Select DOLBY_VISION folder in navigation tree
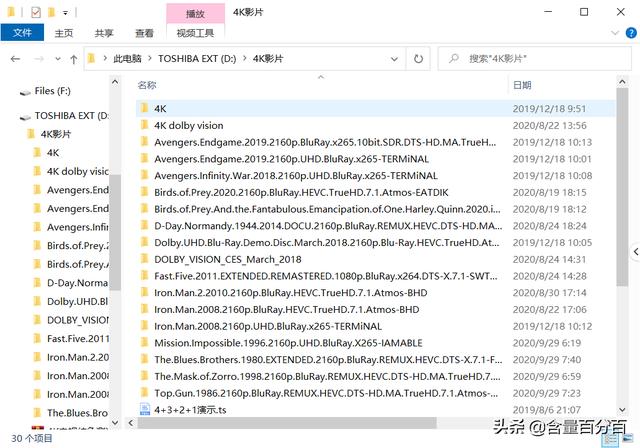This screenshot has width=640, height=448. point(77,320)
